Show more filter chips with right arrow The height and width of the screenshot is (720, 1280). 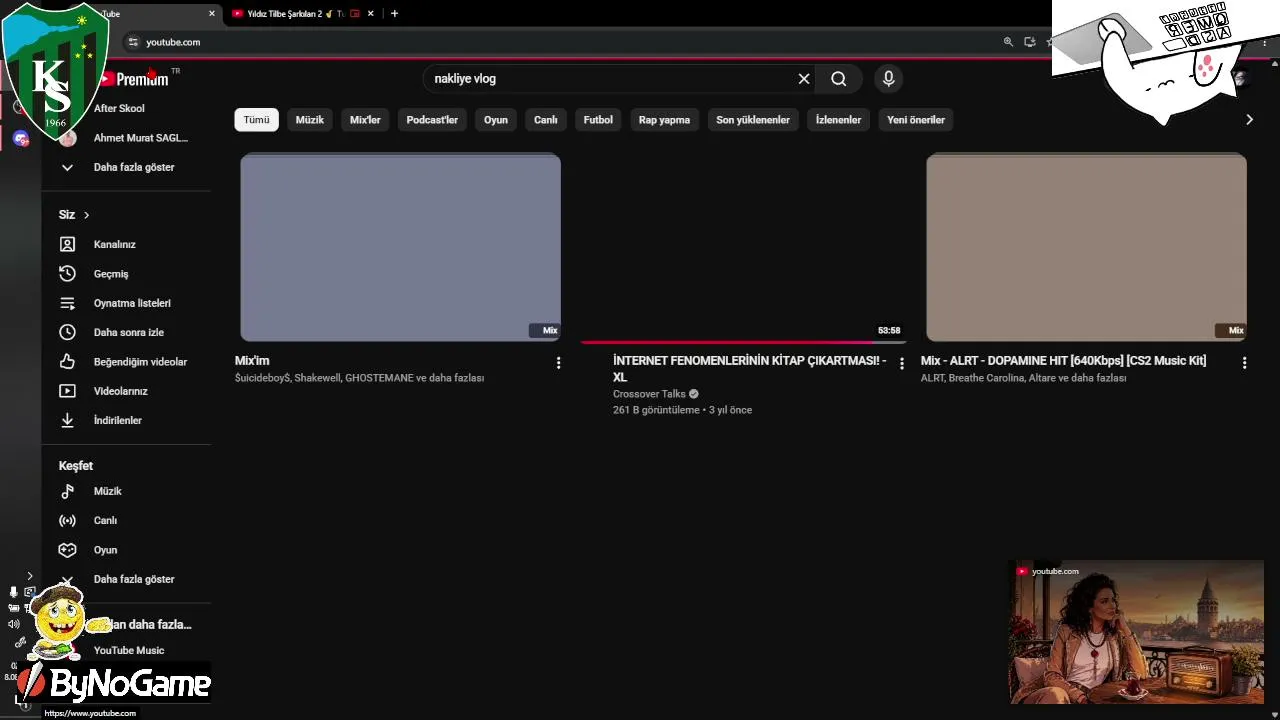click(x=1249, y=120)
